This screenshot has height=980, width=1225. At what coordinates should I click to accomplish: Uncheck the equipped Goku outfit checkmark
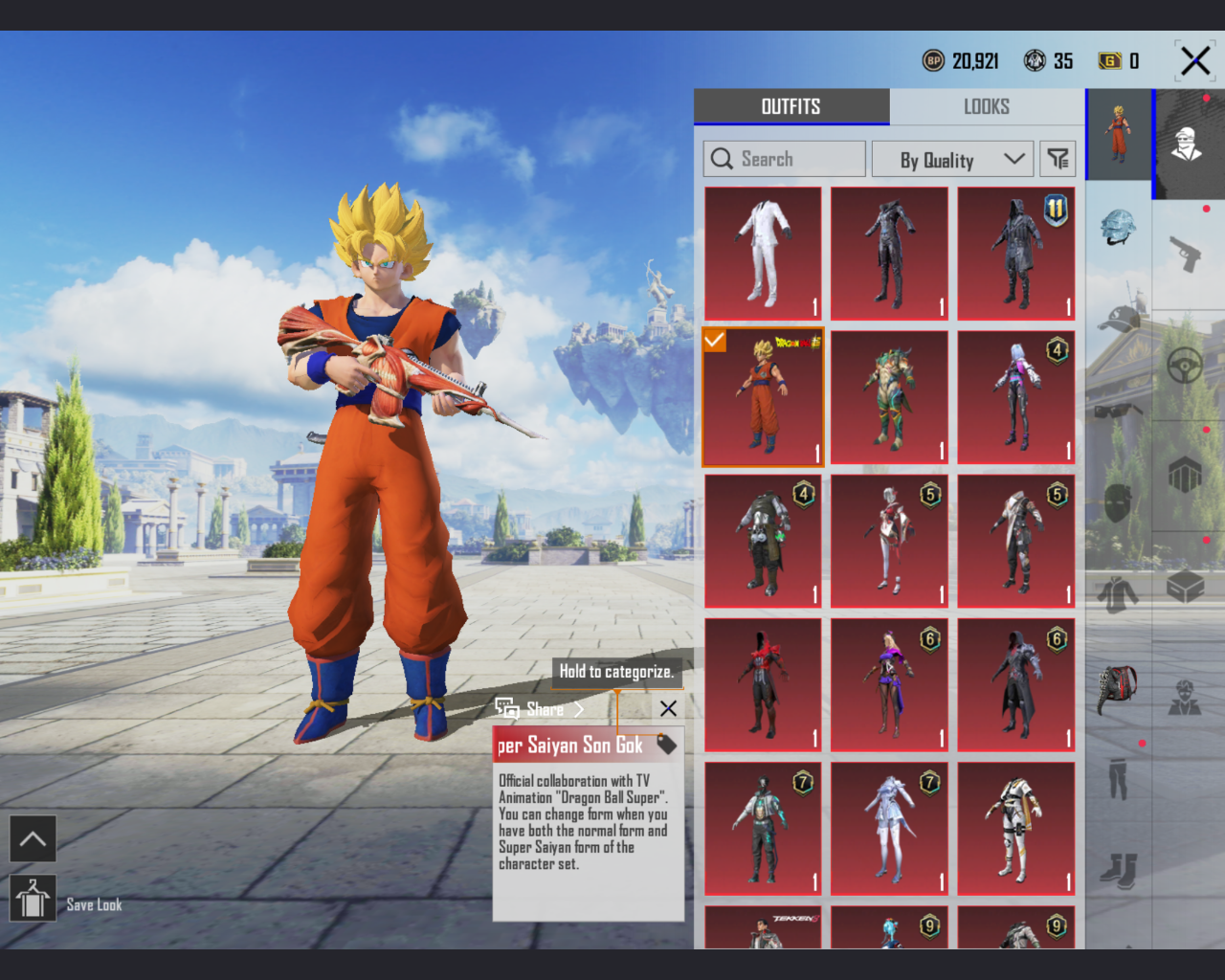[x=715, y=341]
